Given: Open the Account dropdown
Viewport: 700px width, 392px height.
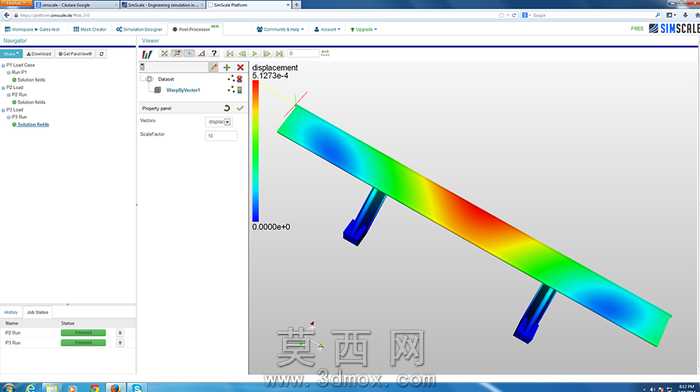Looking at the screenshot, I should [327, 29].
